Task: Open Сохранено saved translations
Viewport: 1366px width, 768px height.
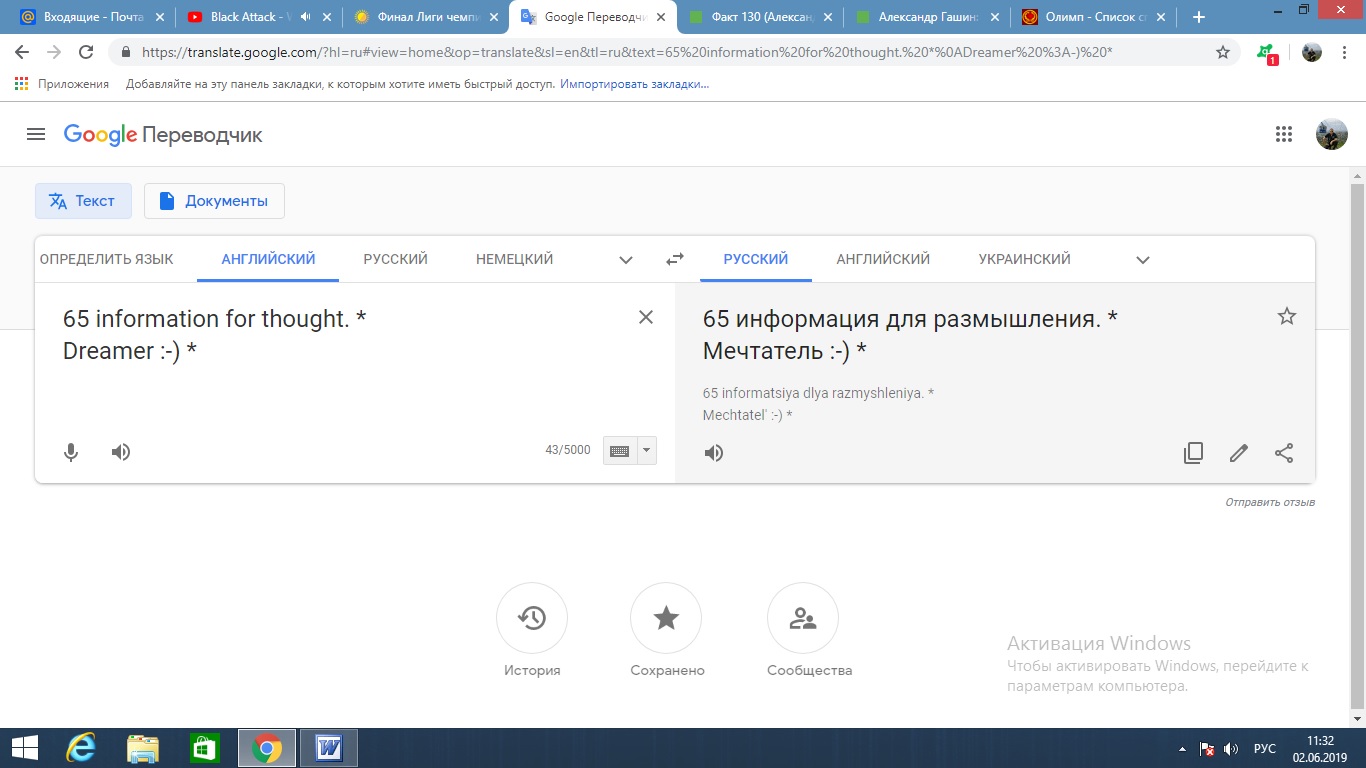Action: (x=667, y=631)
